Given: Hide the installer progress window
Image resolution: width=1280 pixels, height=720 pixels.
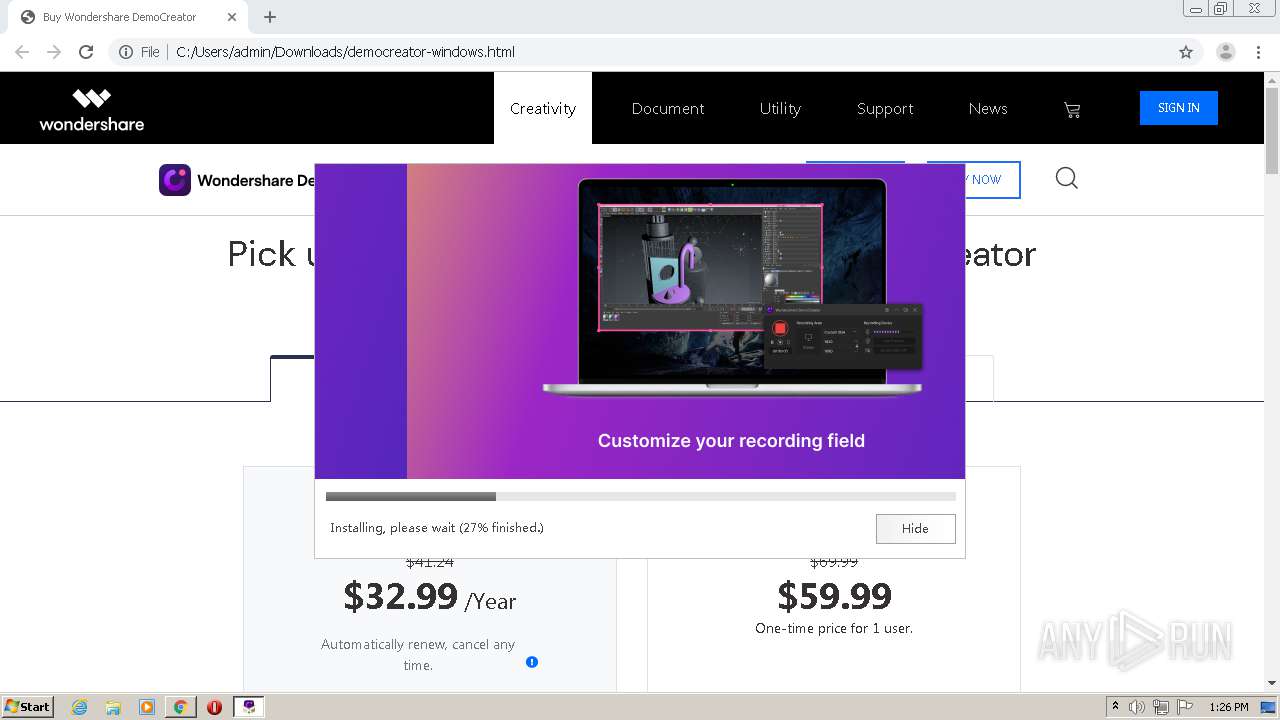Looking at the screenshot, I should pos(915,528).
